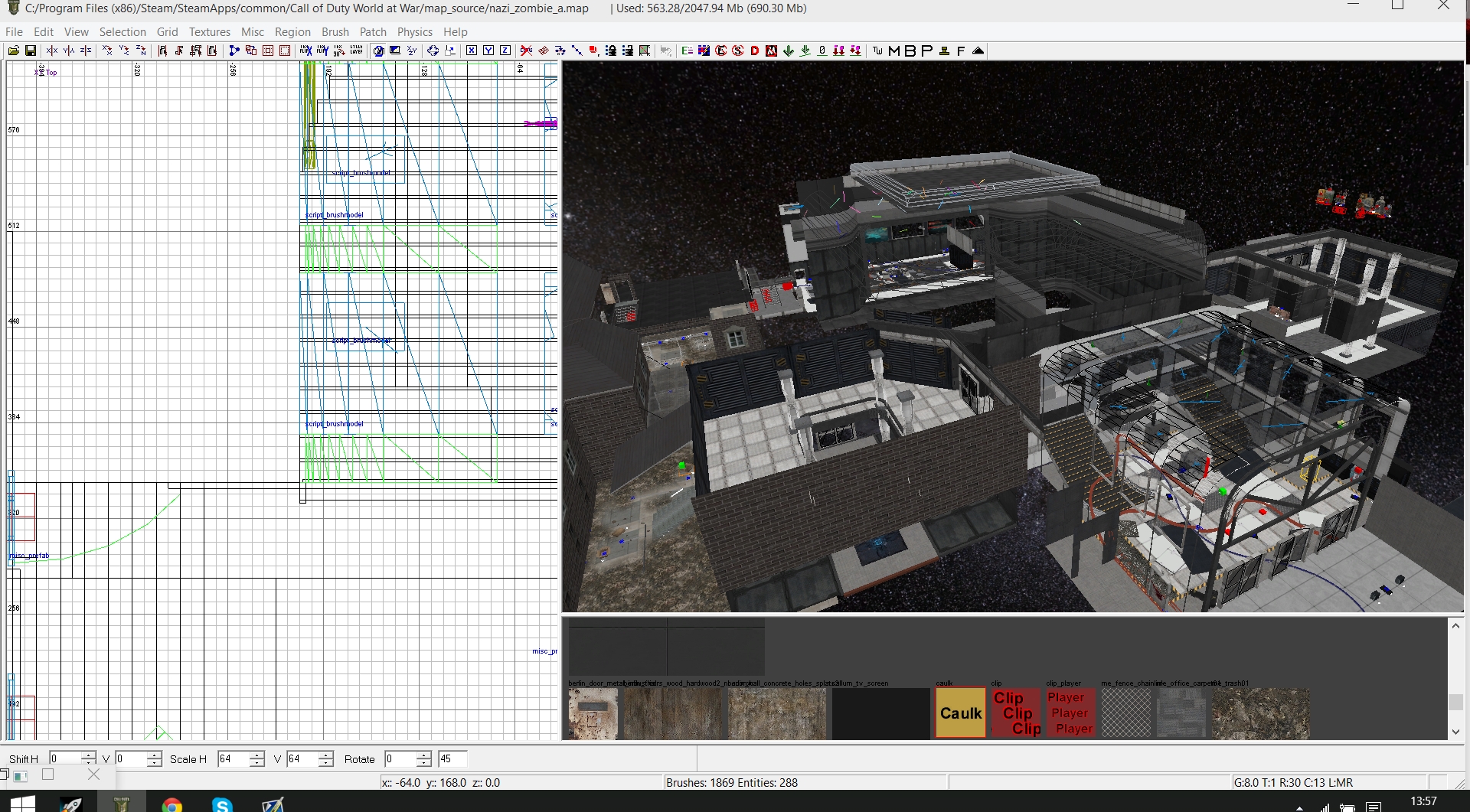Click the Tex Flip X toolbar icon
Viewport: 1470px width, 812px height.
click(x=305, y=51)
